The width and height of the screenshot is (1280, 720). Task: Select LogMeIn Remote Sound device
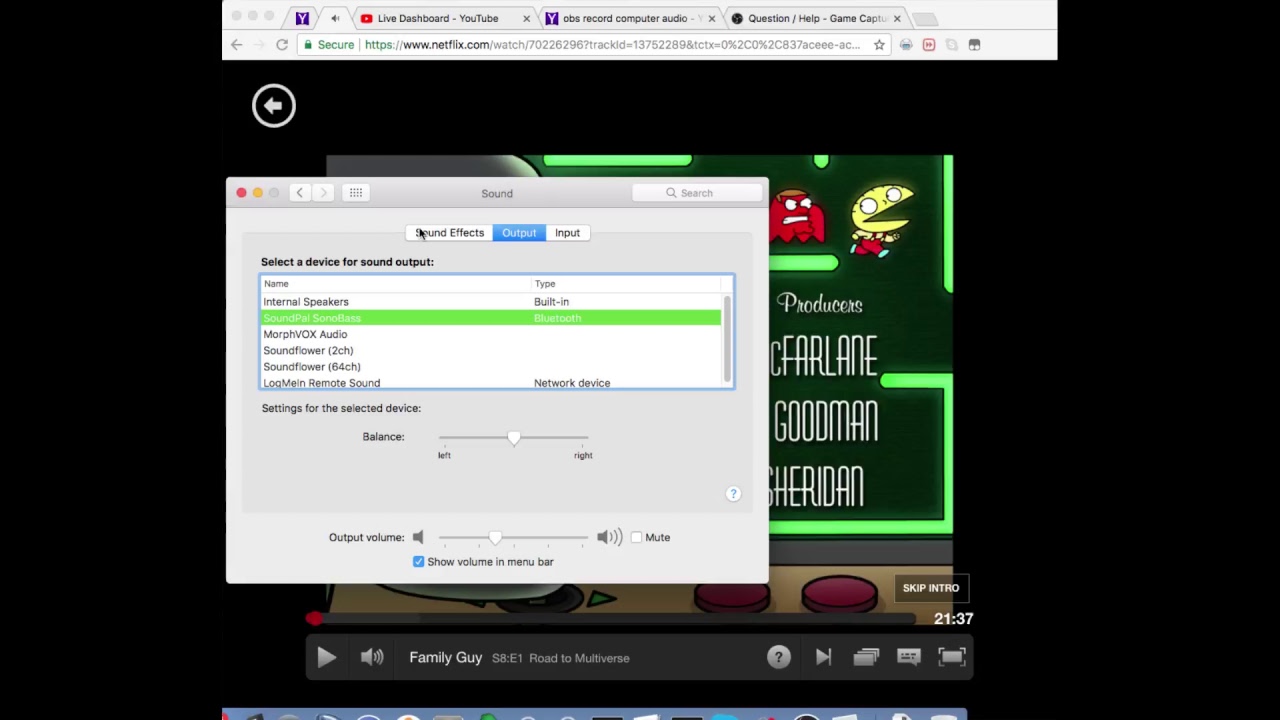point(491,383)
